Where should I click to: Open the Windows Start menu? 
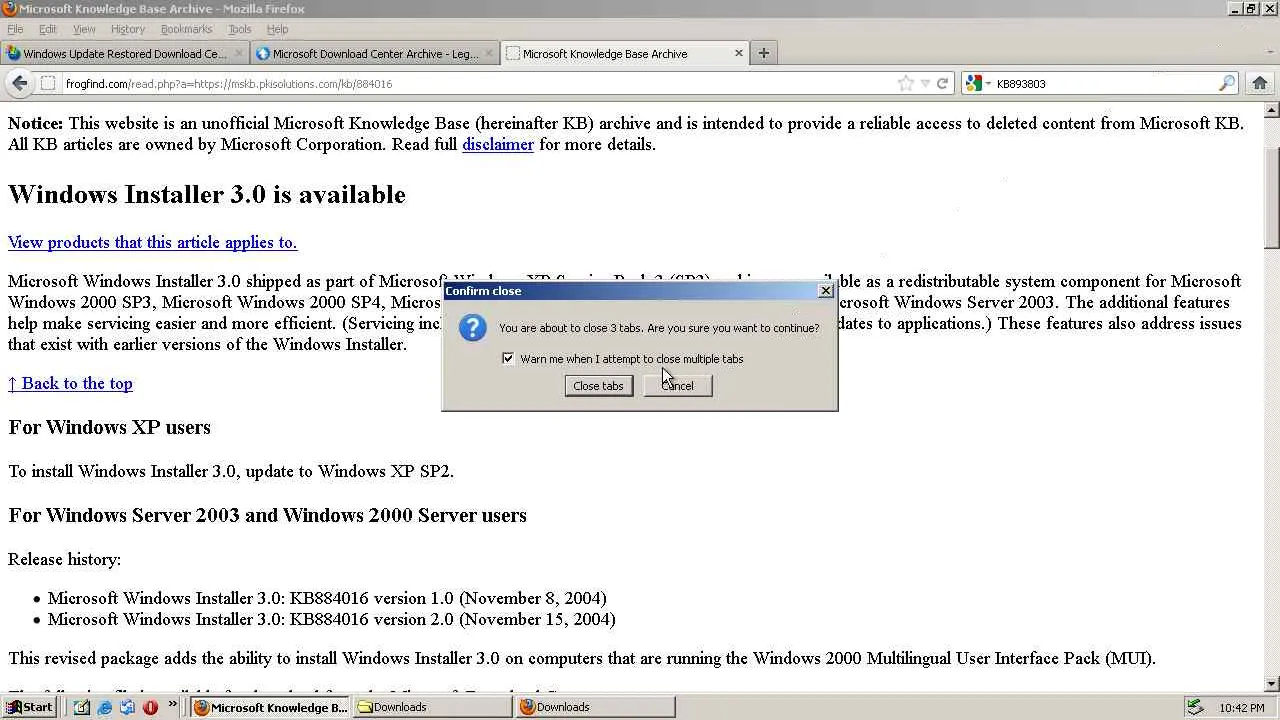click(30, 707)
